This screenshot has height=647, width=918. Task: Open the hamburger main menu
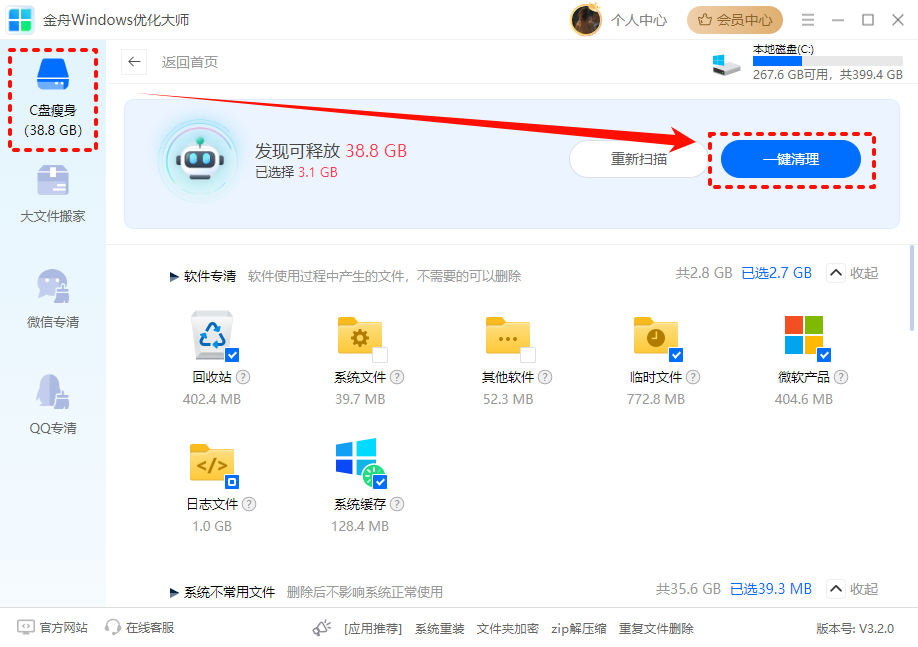tap(808, 20)
